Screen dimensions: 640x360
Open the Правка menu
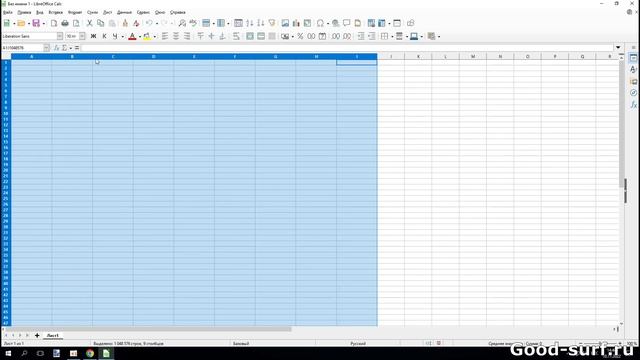point(24,12)
